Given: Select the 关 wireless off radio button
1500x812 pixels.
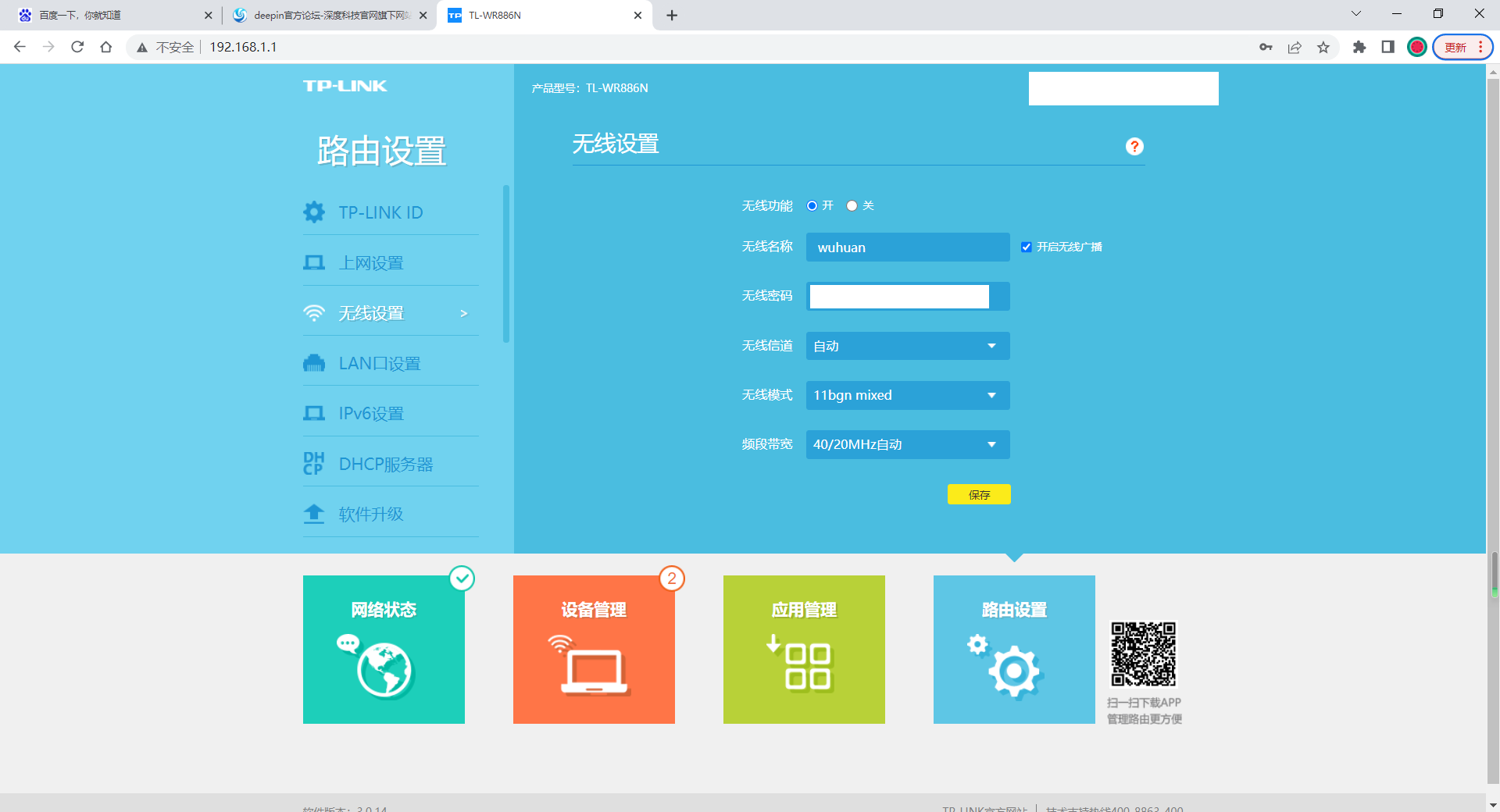Looking at the screenshot, I should tap(852, 206).
